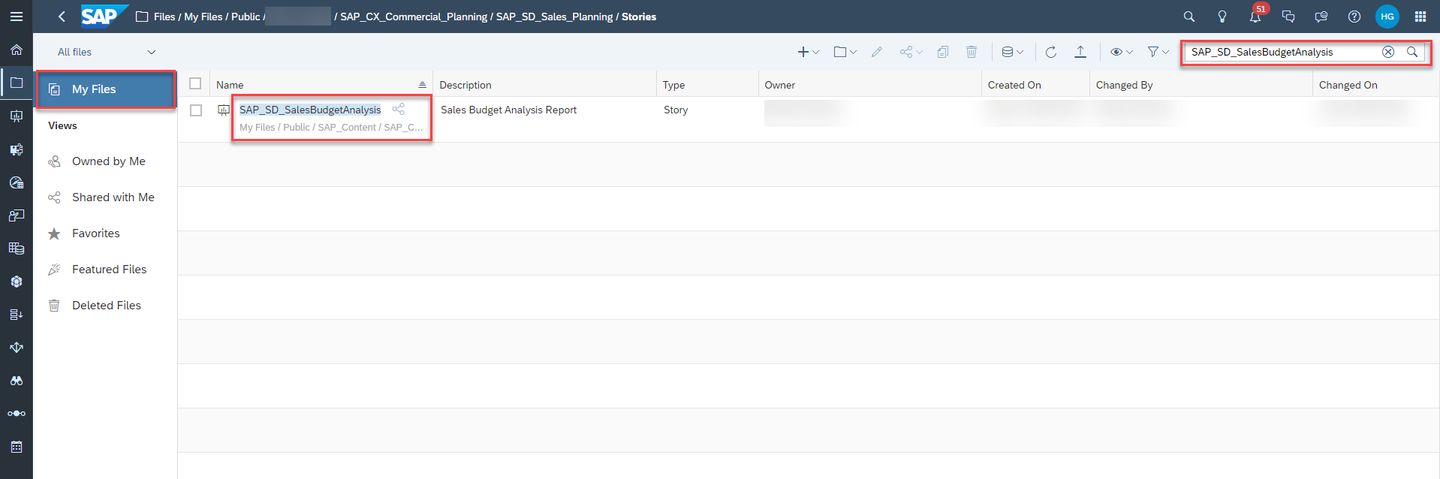The width and height of the screenshot is (1440, 479).
Task: Show files Owned by Me
Action: (108, 161)
